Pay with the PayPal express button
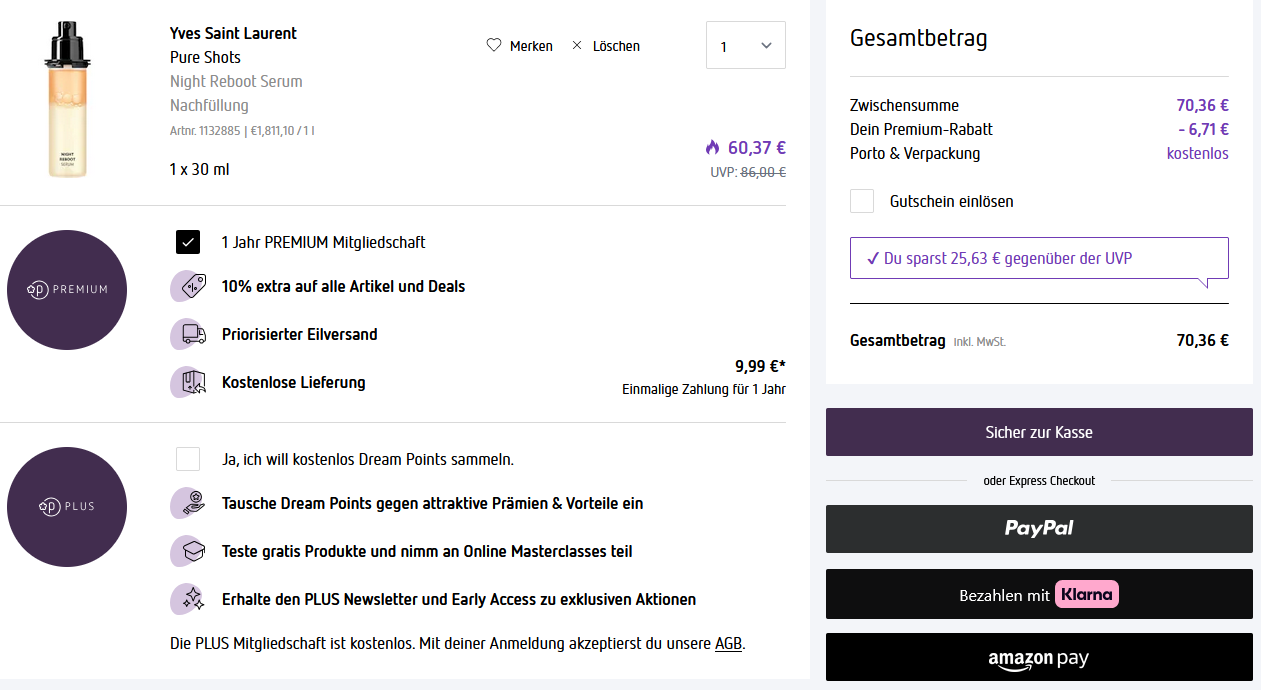 point(1039,529)
